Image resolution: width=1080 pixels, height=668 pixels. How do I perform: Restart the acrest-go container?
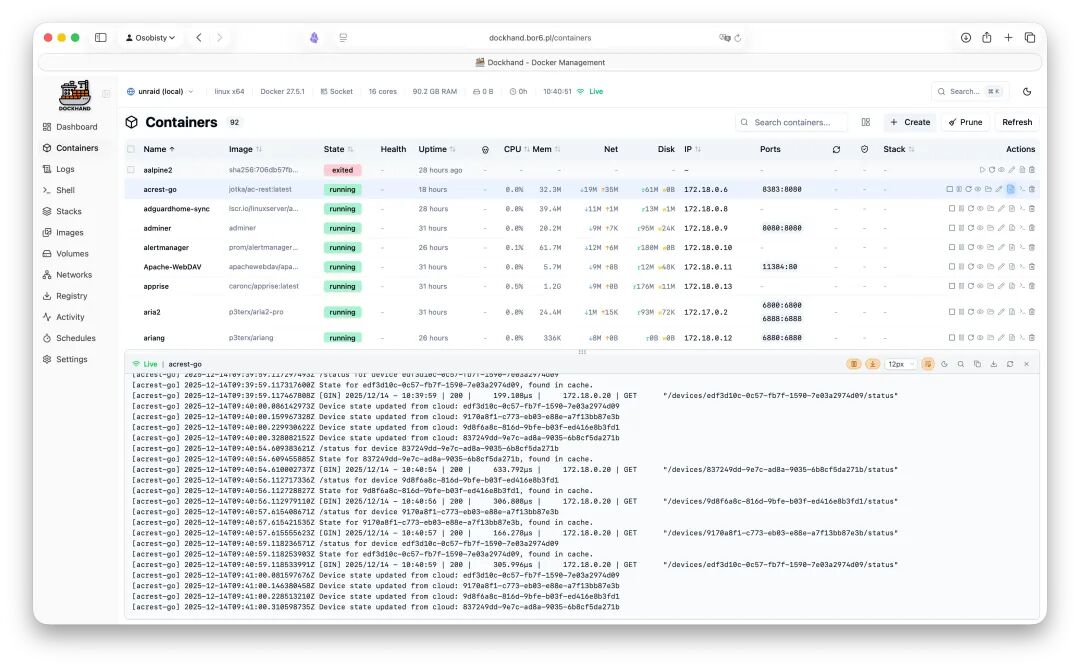(x=968, y=189)
